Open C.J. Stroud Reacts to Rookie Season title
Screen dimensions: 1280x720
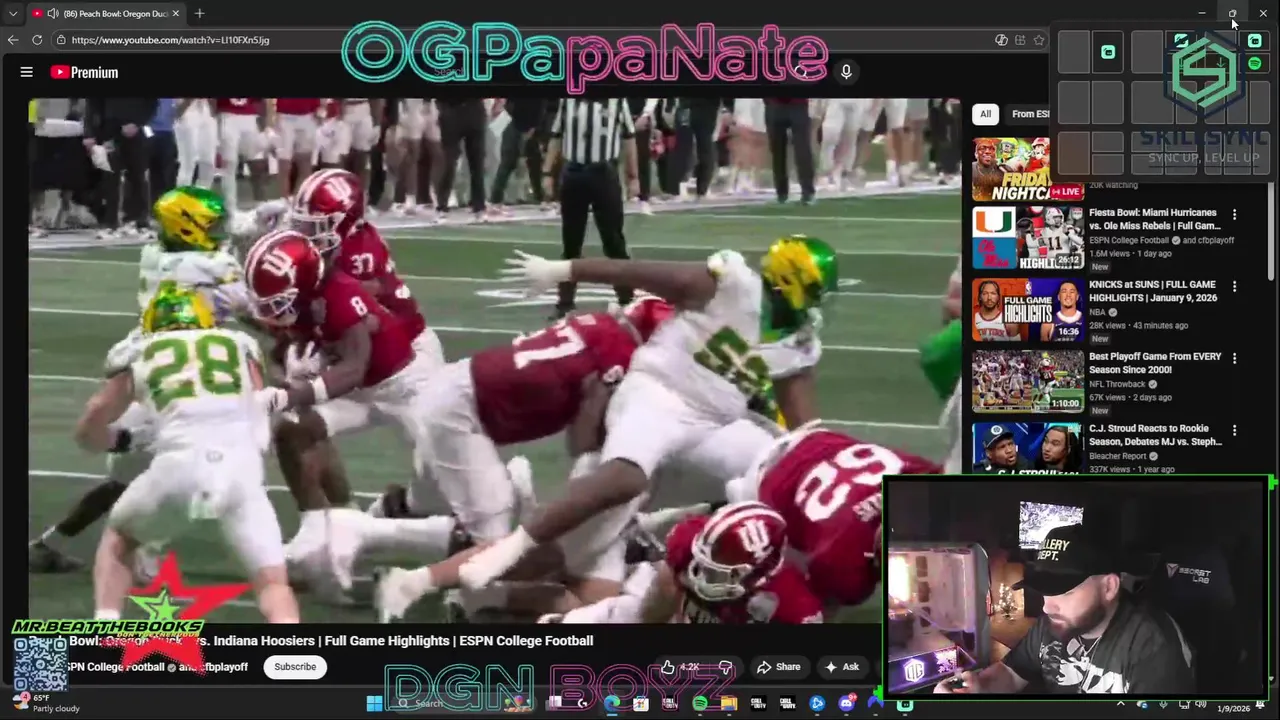point(1155,435)
